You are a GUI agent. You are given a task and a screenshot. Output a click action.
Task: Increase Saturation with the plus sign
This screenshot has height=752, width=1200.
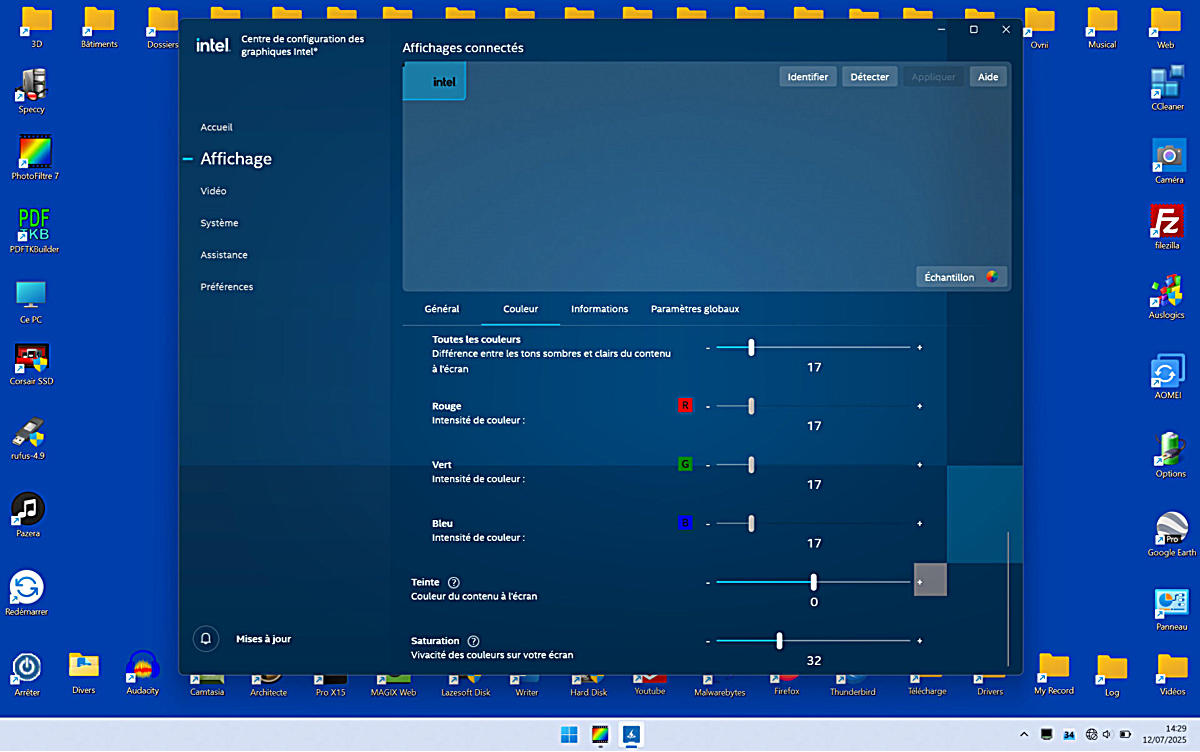pos(920,641)
